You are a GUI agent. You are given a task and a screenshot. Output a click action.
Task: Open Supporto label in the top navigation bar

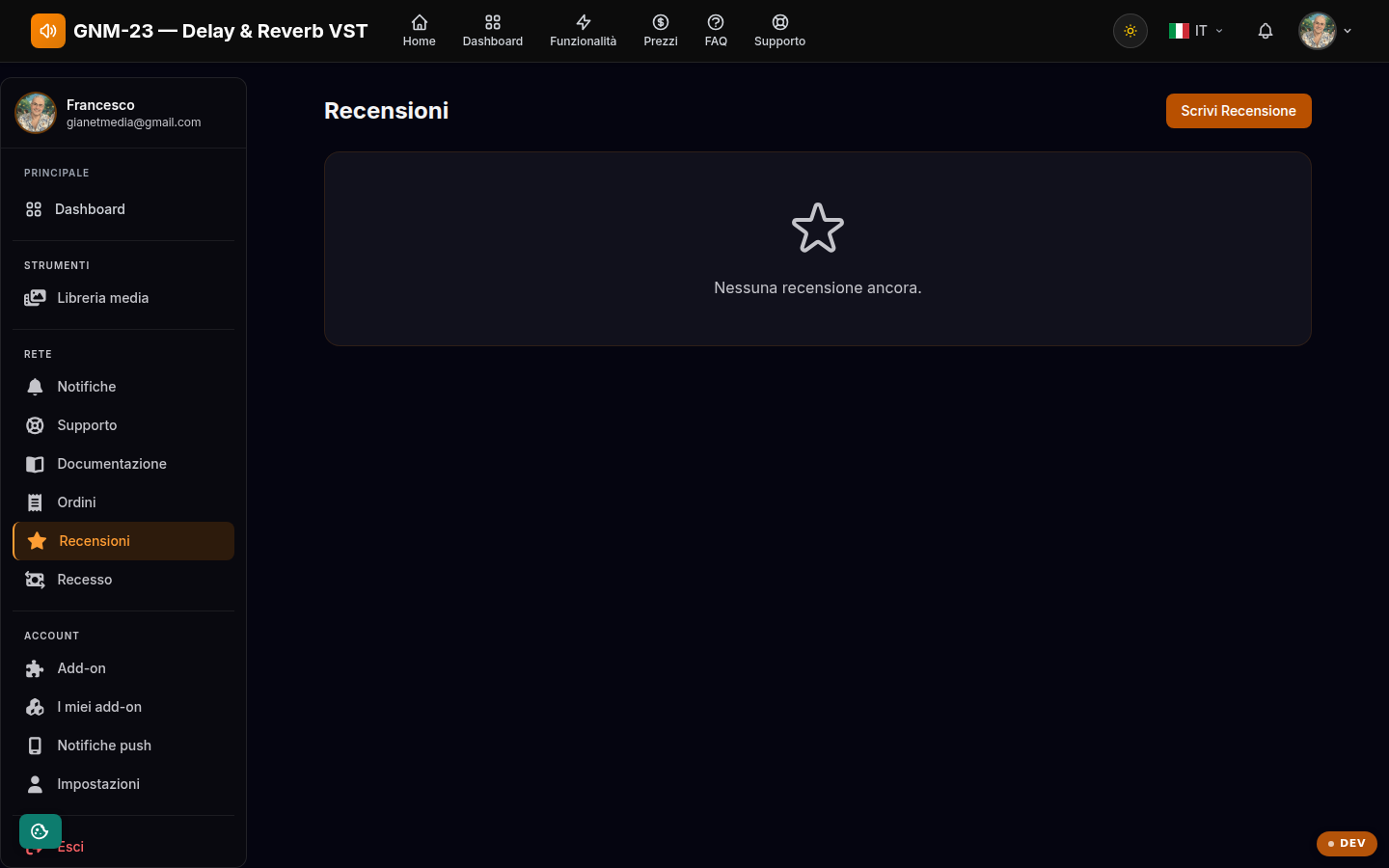780,41
